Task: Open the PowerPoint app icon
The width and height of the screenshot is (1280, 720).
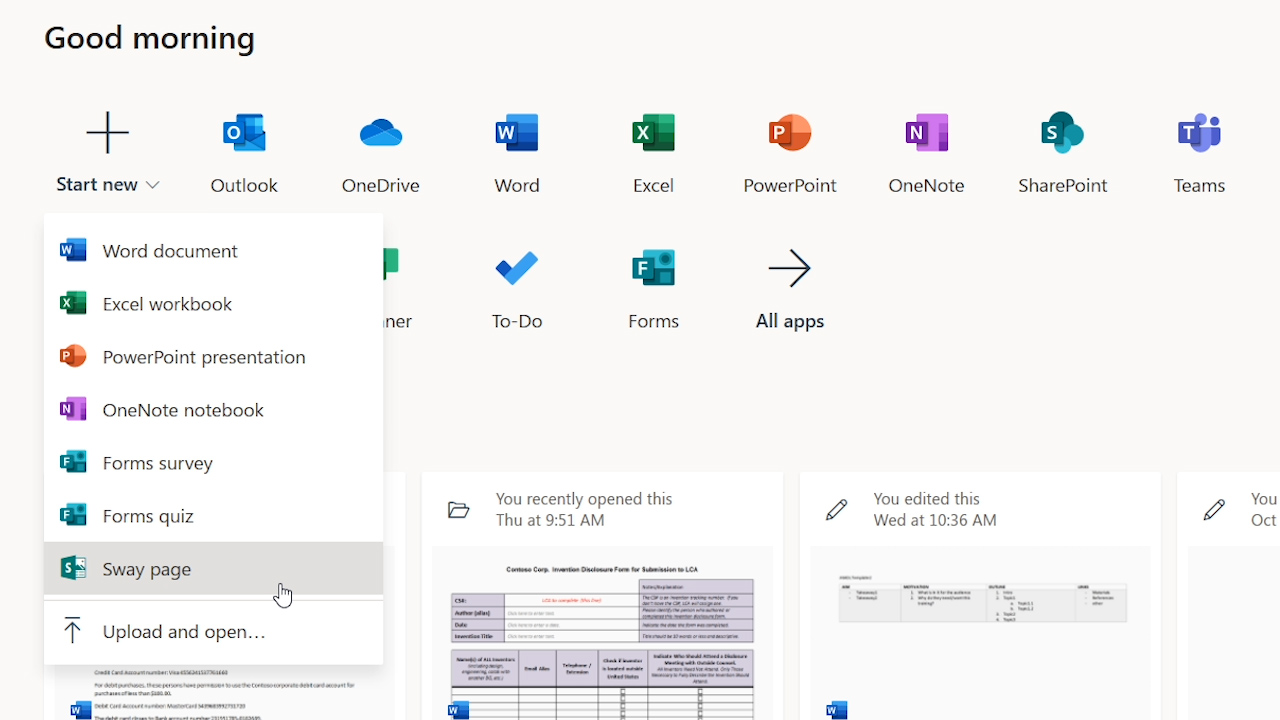Action: [x=790, y=132]
